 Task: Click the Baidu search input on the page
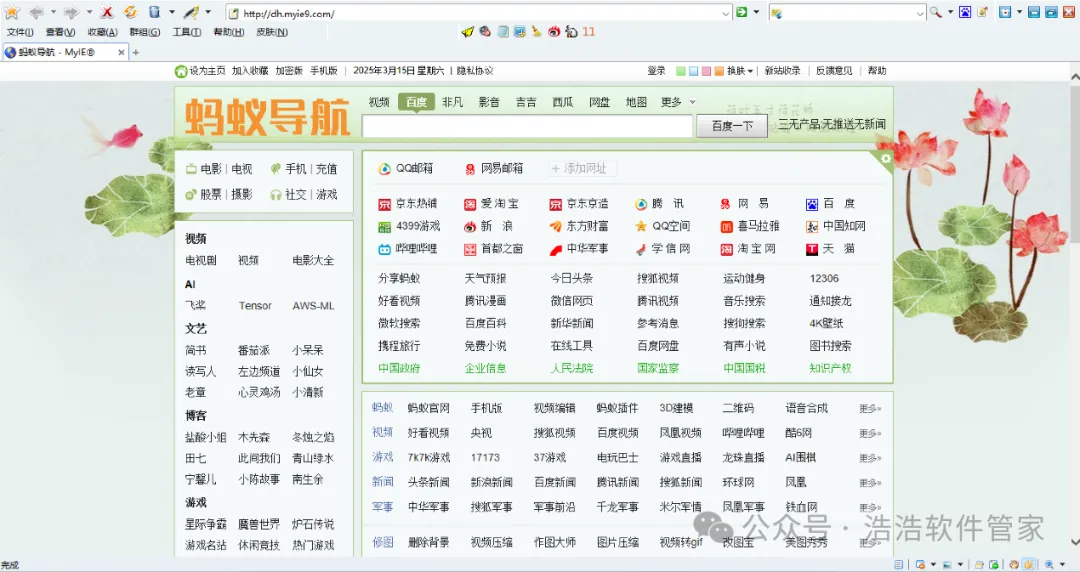point(527,126)
